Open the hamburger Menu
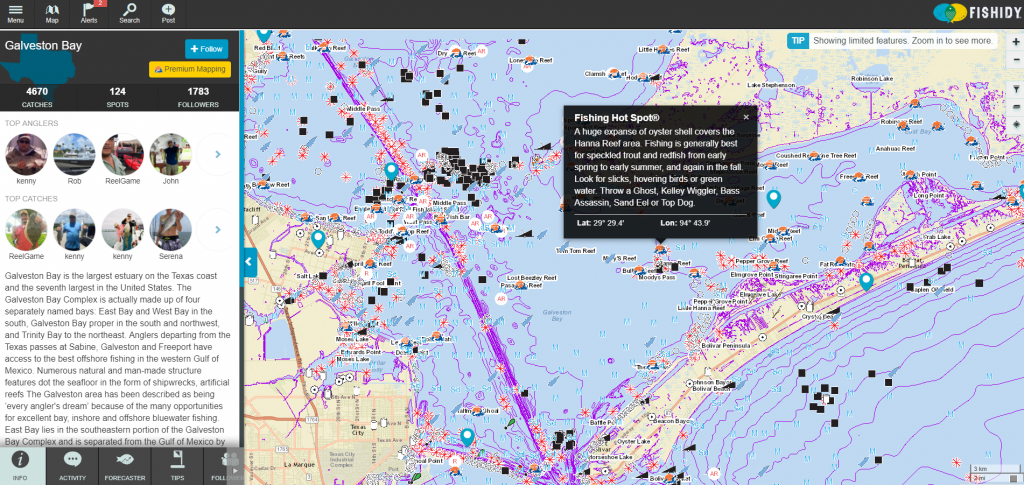This screenshot has width=1024, height=485. pos(15,13)
